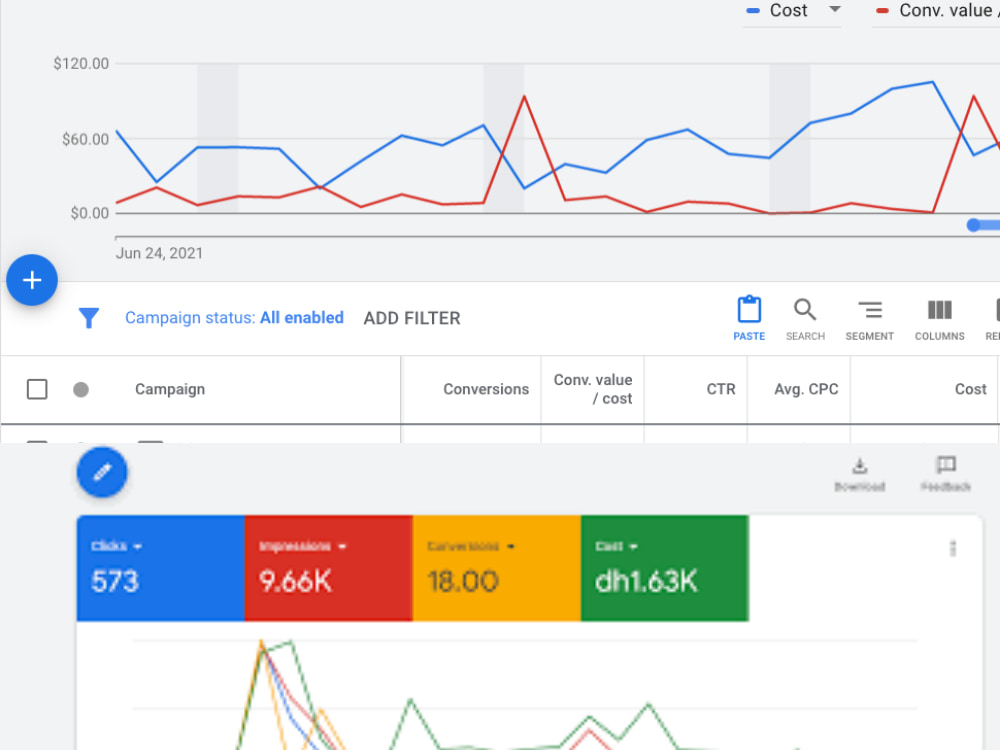Screen dimensions: 1000x750
Task: Click the $0.00 axis label
Action: click(89, 213)
